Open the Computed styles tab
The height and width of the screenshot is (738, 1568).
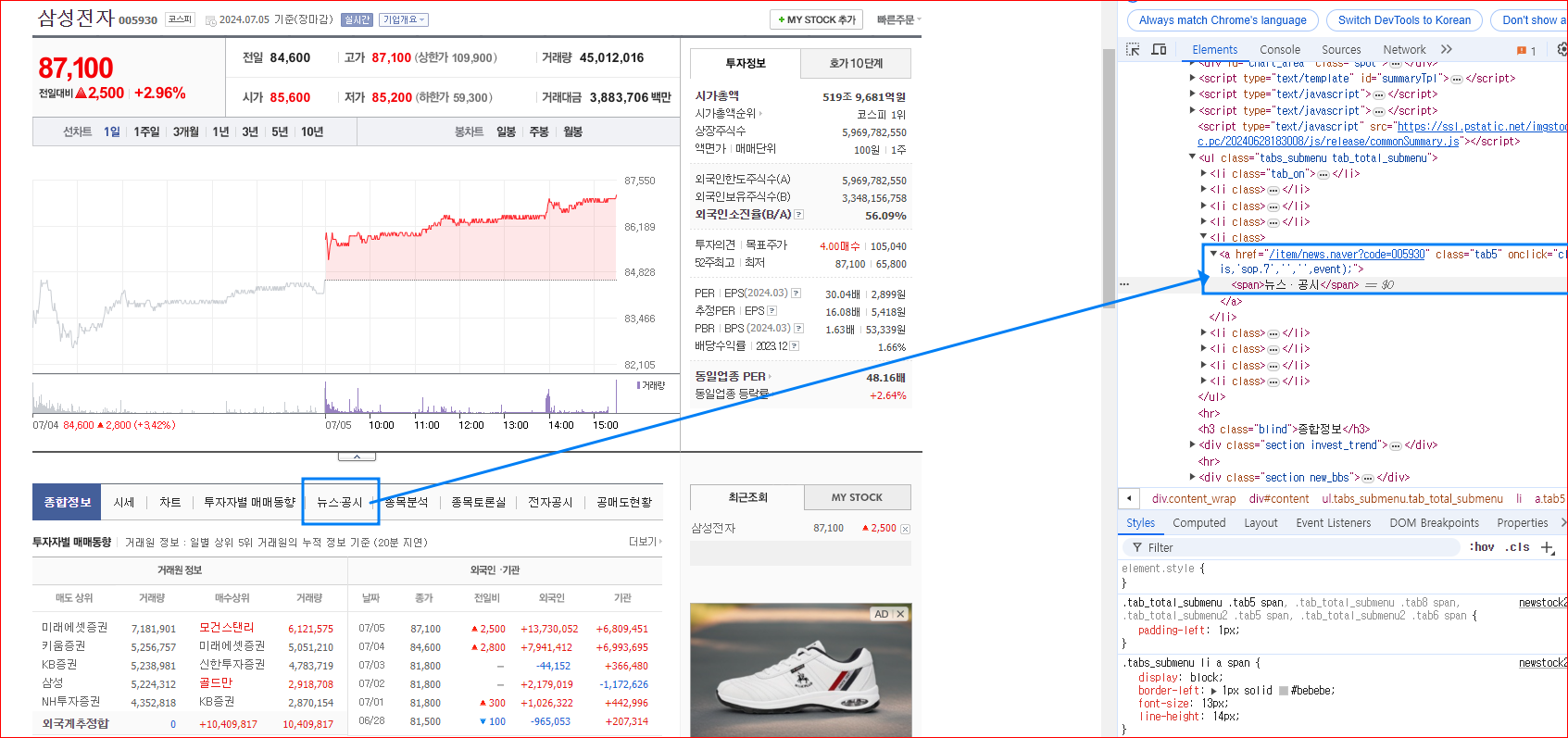click(1199, 523)
